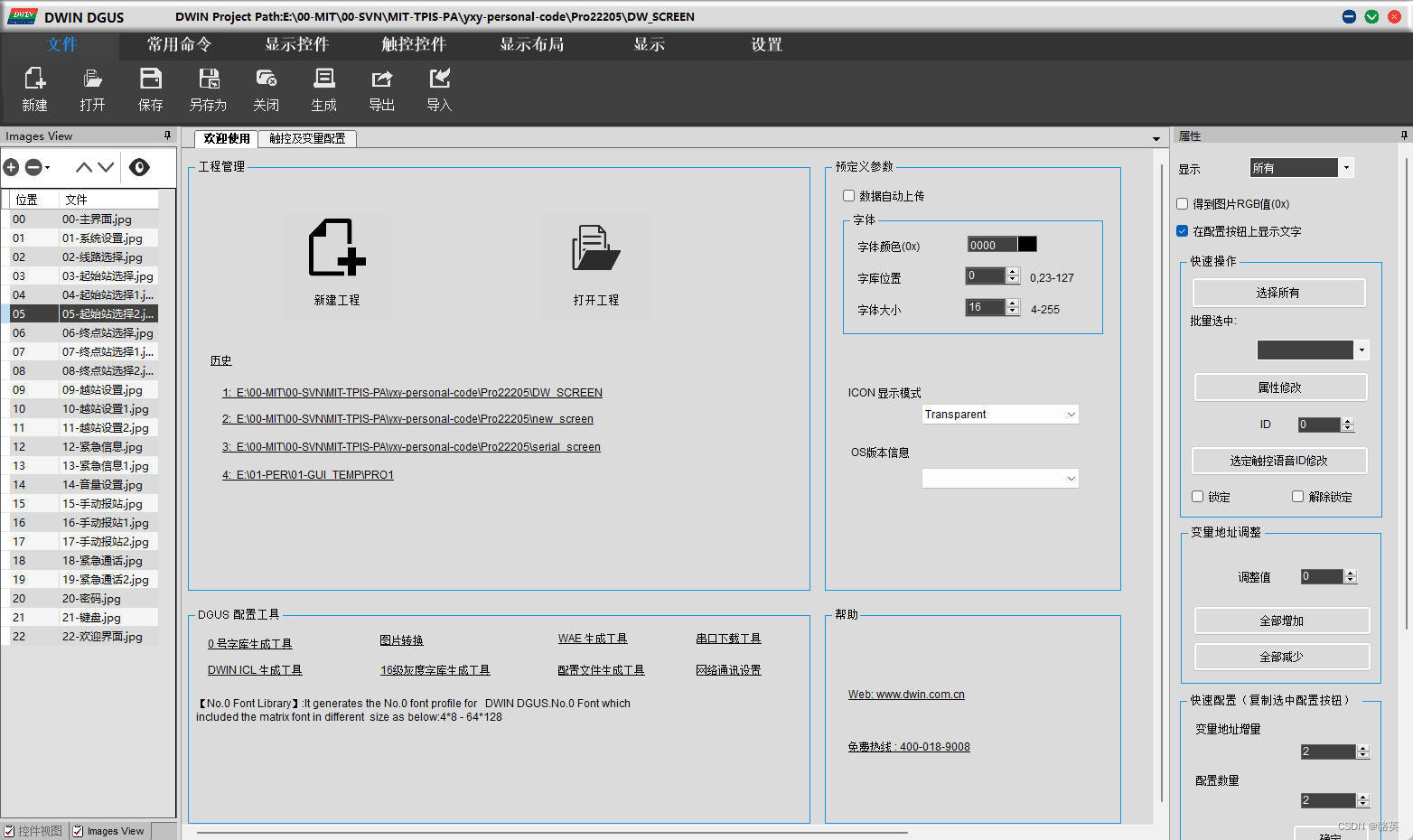The image size is (1413, 840).
Task: Click the eye preview icon in Images View
Action: [x=139, y=167]
